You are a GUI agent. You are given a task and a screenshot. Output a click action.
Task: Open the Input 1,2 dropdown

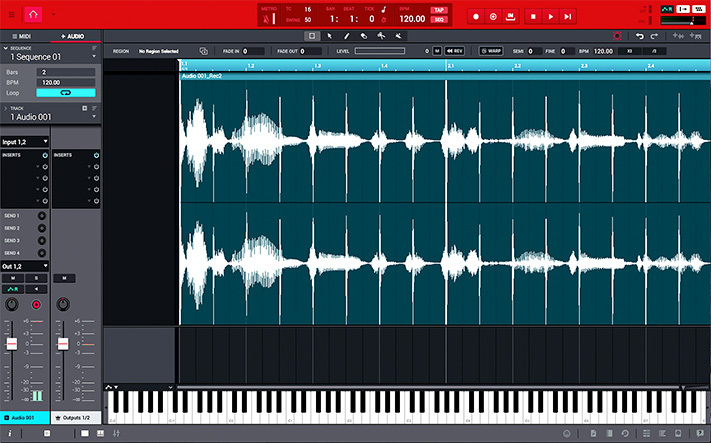25,142
